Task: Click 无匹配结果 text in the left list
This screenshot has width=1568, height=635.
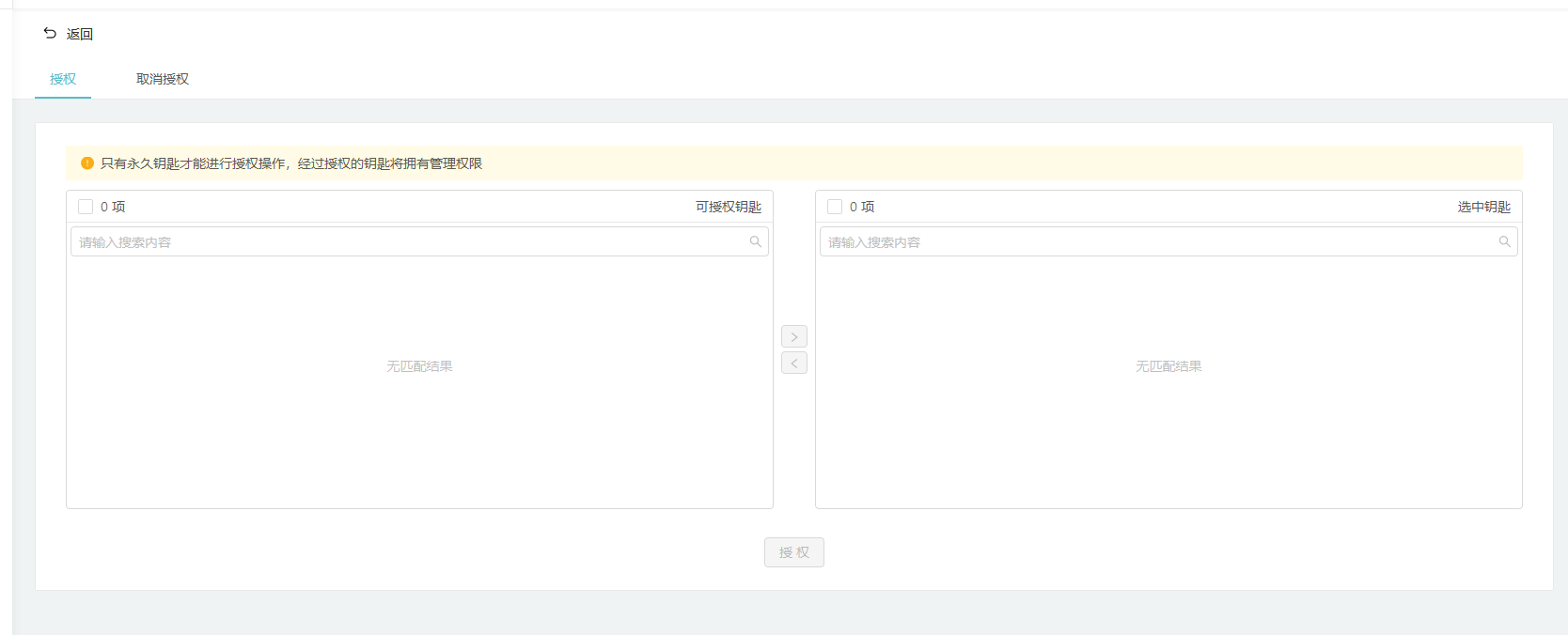Action: 419,366
